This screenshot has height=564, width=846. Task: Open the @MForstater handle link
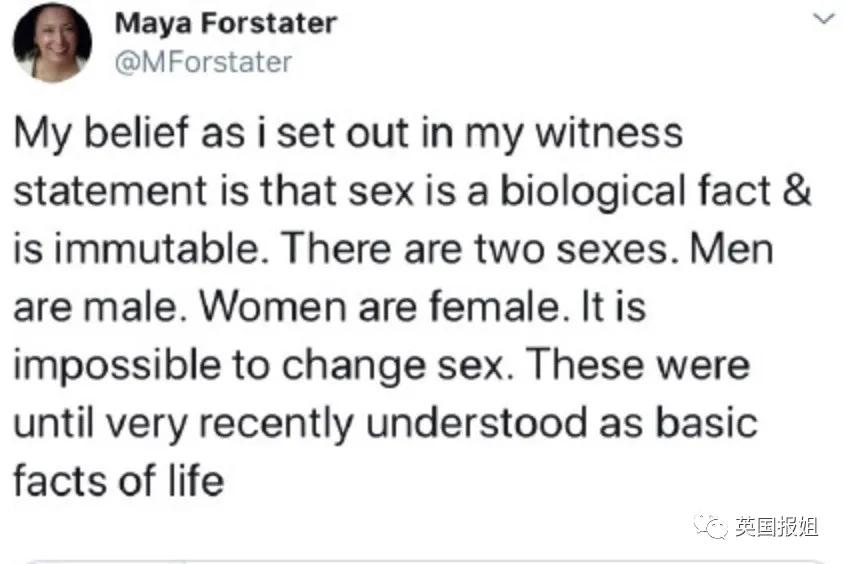coord(204,62)
